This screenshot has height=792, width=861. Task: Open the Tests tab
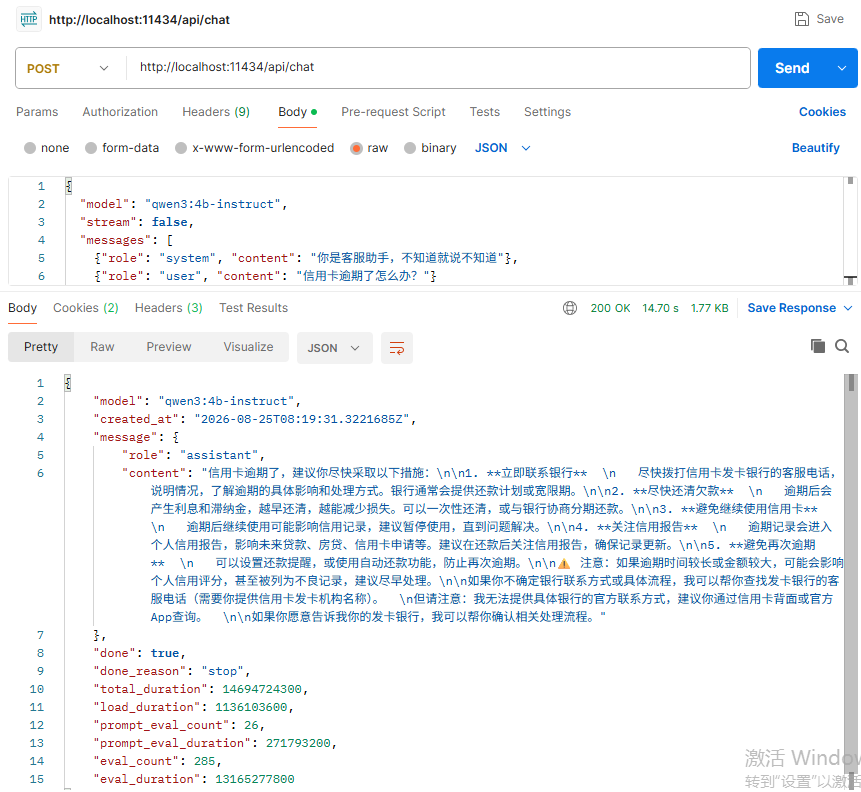tap(484, 111)
